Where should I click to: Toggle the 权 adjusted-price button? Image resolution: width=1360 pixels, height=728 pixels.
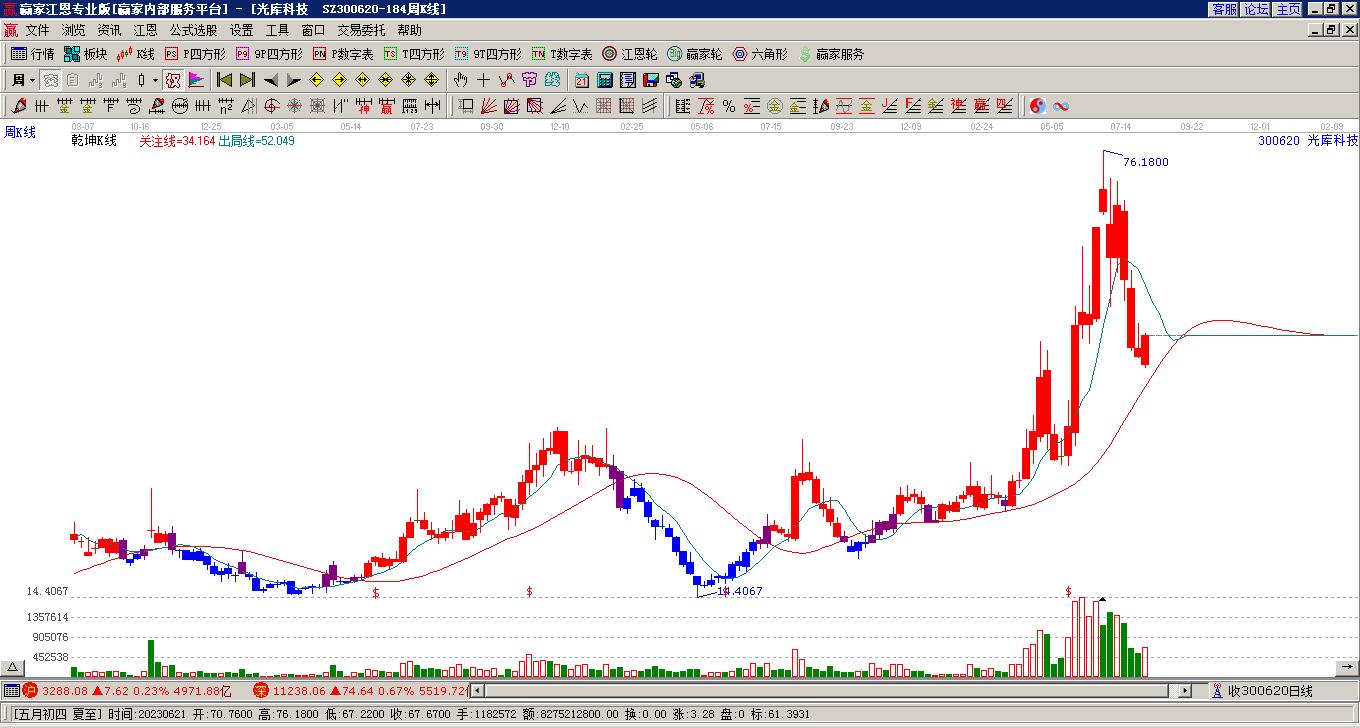pyautogui.click(x=173, y=80)
